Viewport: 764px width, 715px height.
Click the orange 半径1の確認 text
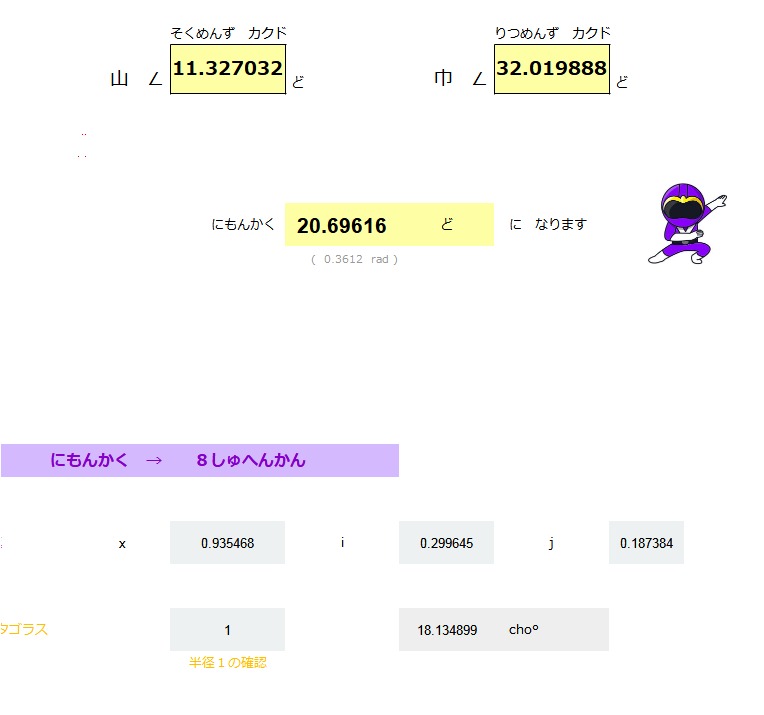pos(228,662)
